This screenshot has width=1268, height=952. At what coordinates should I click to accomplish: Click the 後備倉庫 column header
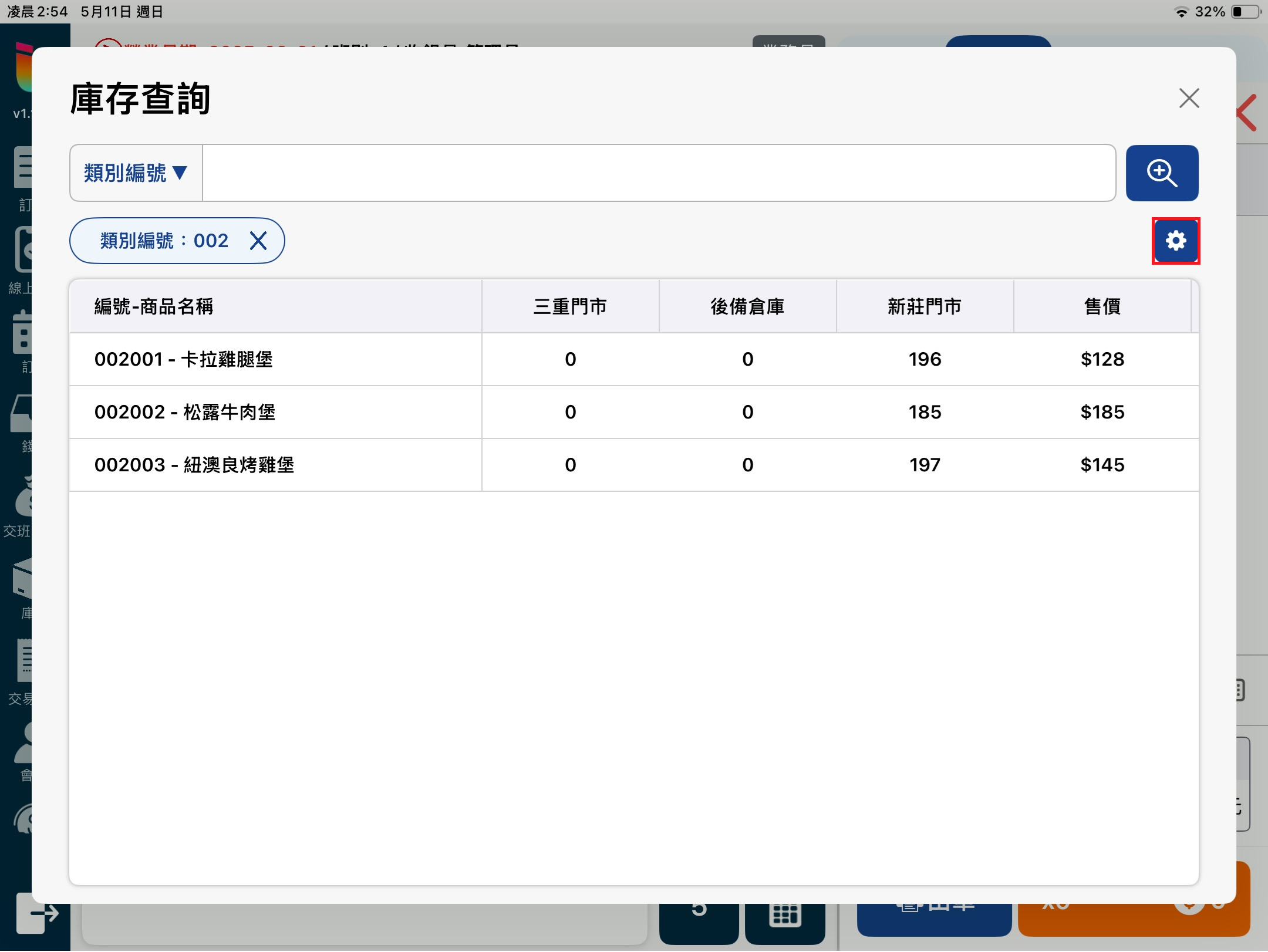pos(747,306)
